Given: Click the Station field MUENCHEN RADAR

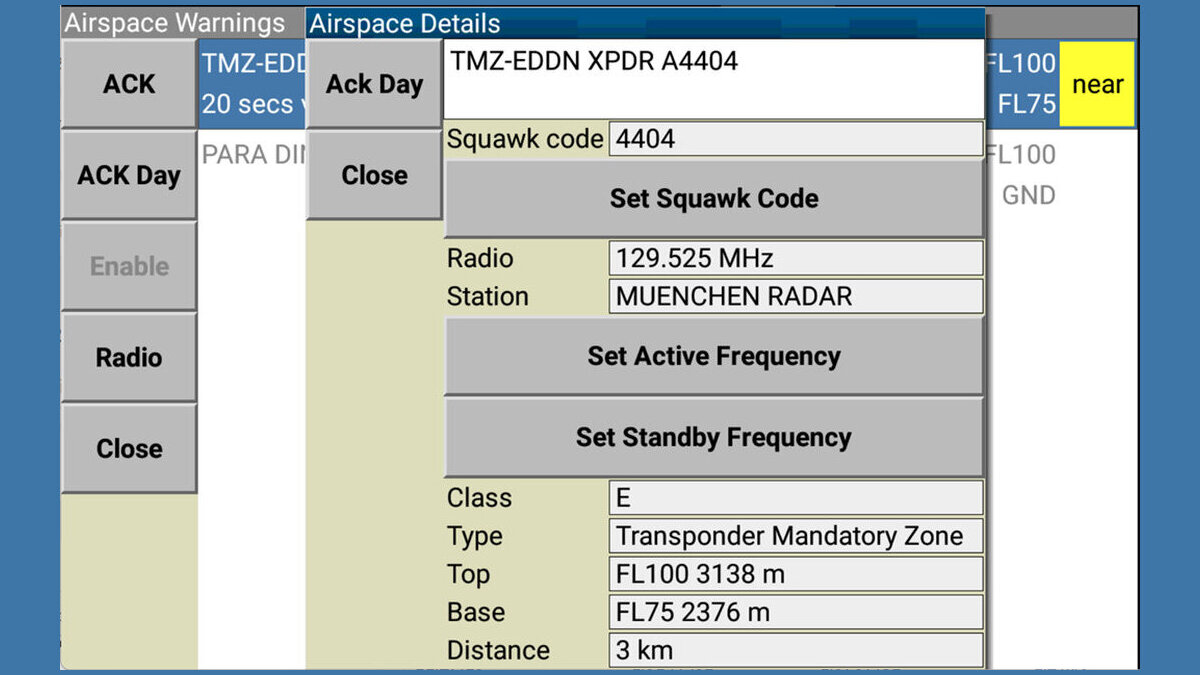Looking at the screenshot, I should click(795, 297).
